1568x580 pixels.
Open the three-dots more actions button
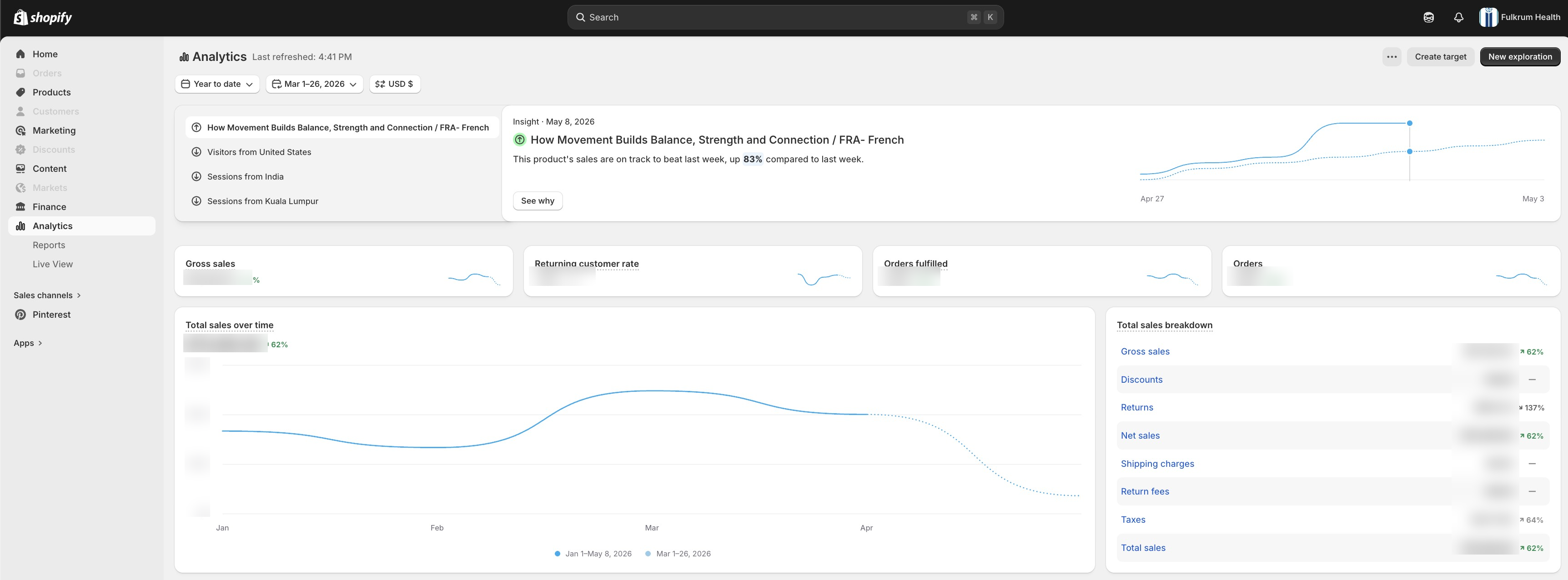click(1392, 57)
